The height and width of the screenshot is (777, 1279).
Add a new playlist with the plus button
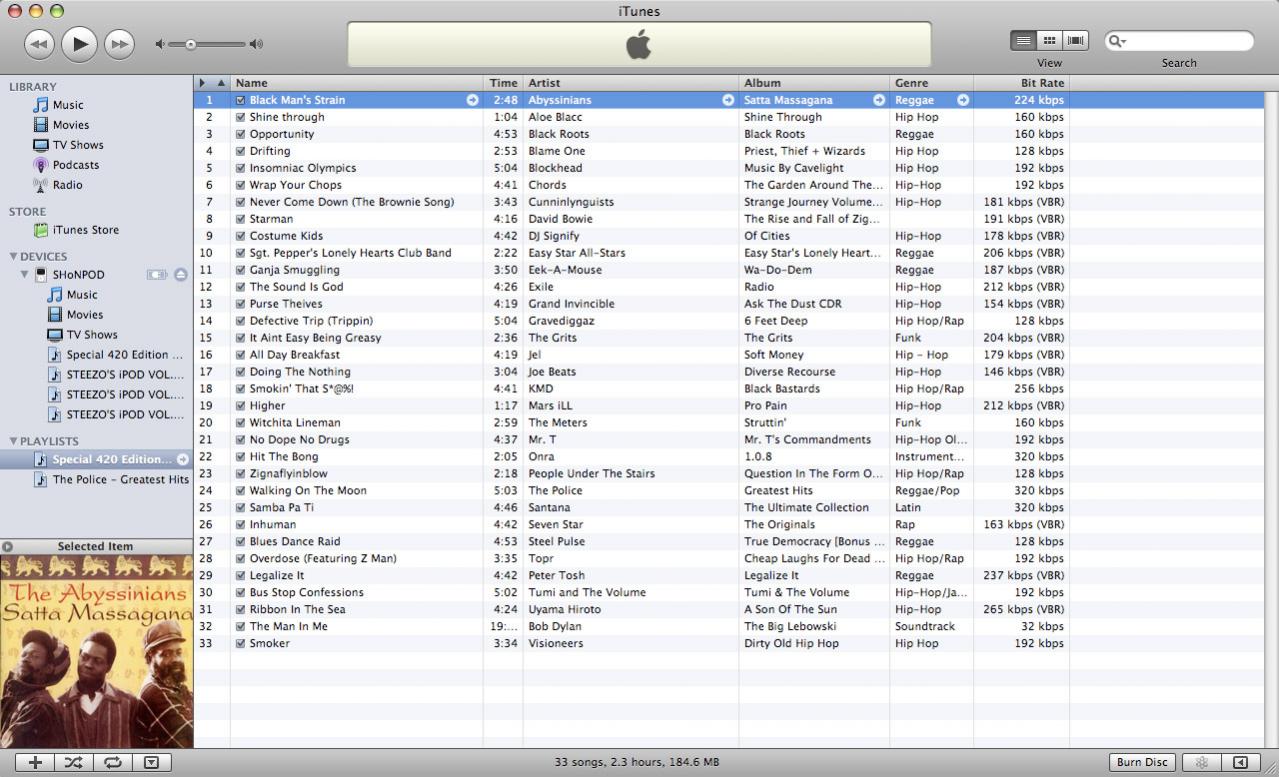(35, 762)
